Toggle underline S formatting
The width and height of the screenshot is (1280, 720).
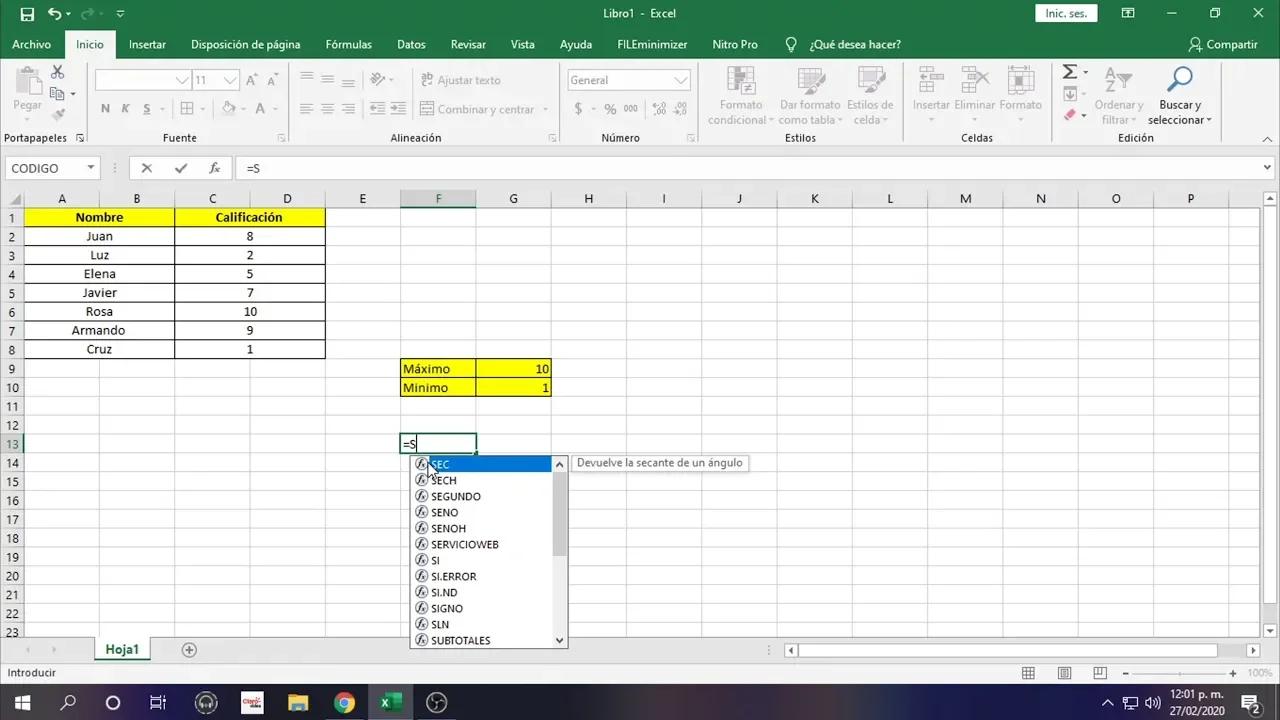[x=147, y=109]
